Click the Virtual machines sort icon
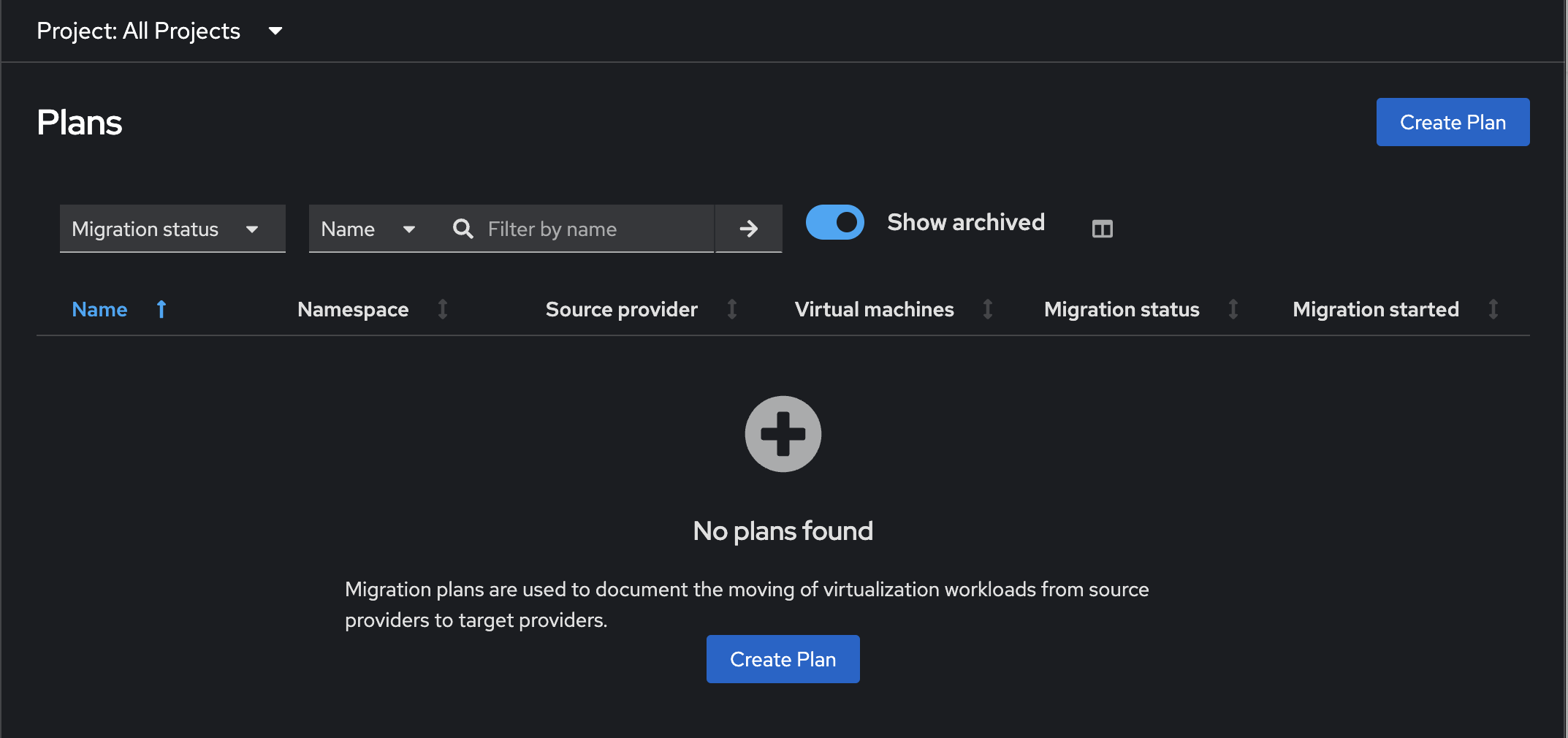 (988, 309)
